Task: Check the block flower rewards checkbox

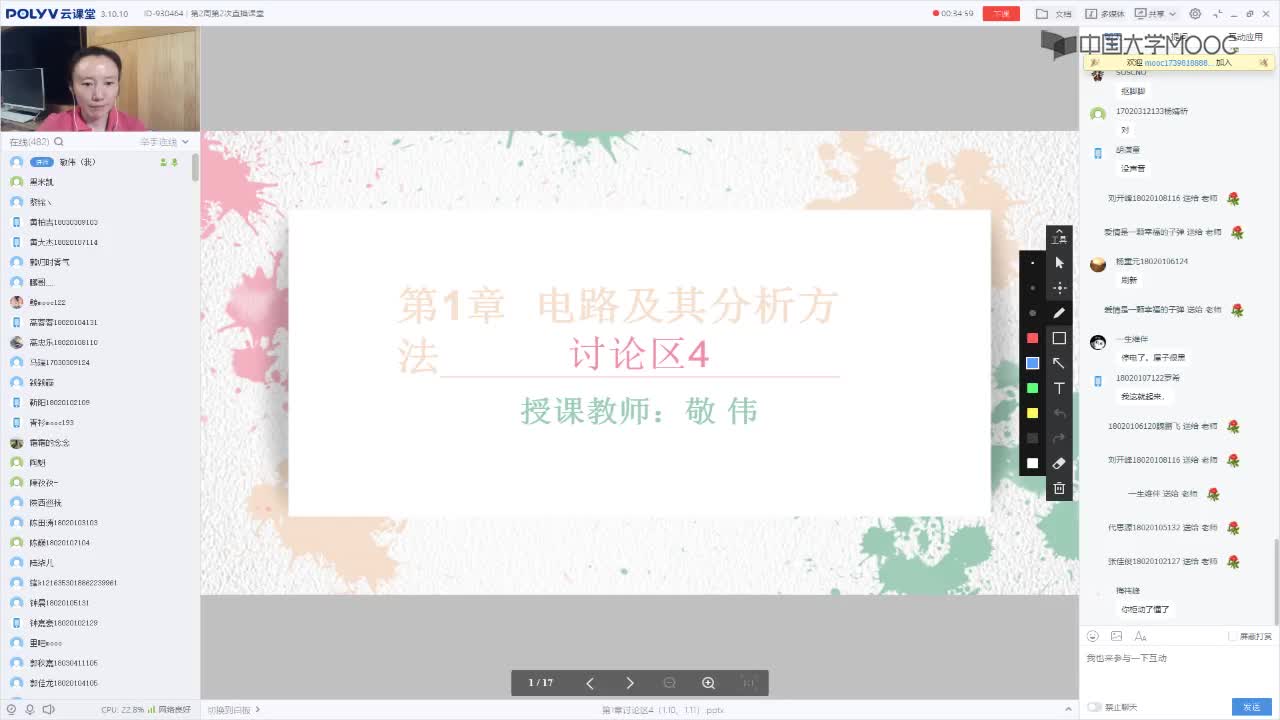Action: 1233,636
